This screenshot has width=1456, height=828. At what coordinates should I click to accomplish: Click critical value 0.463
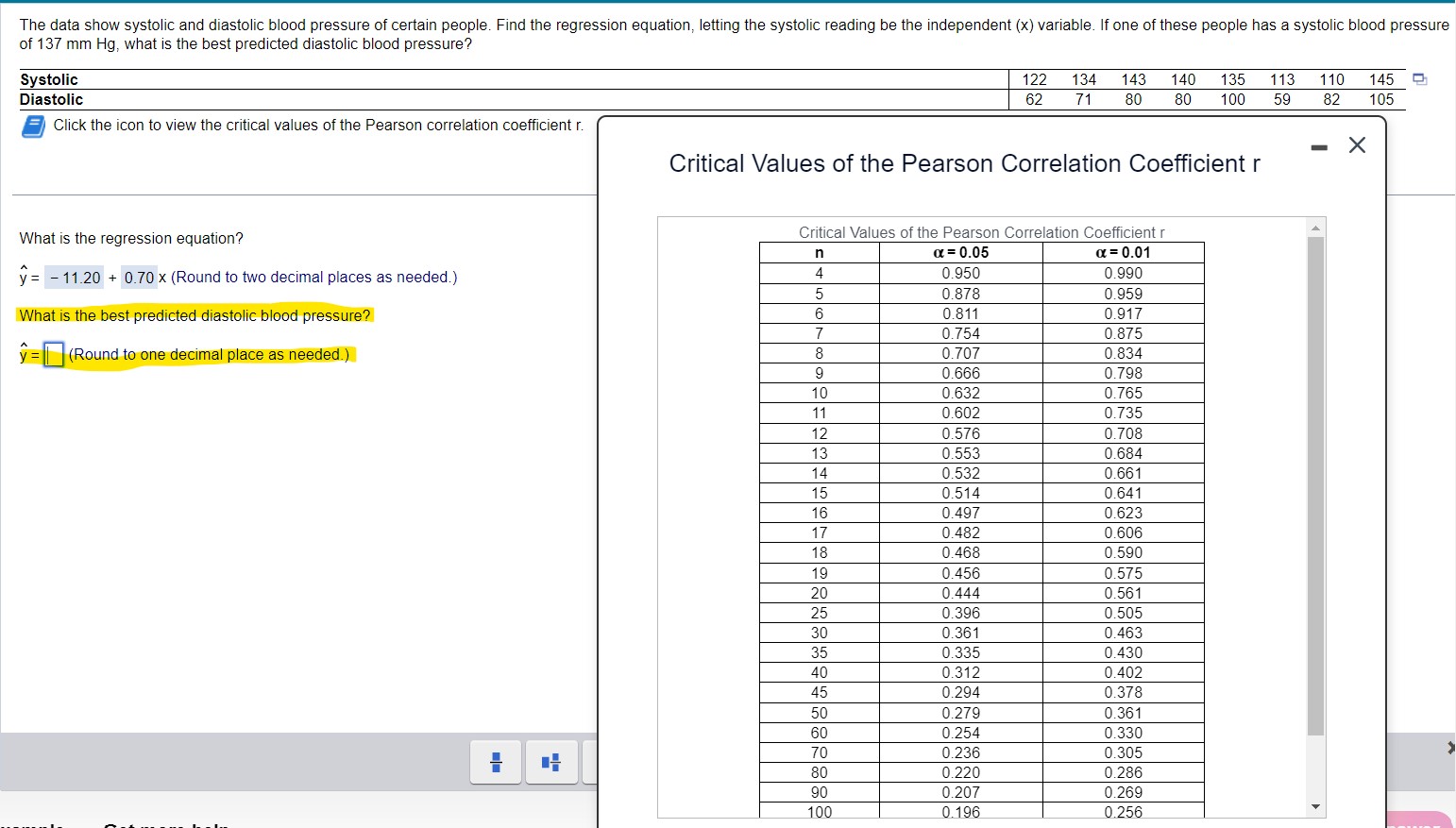coord(1124,633)
